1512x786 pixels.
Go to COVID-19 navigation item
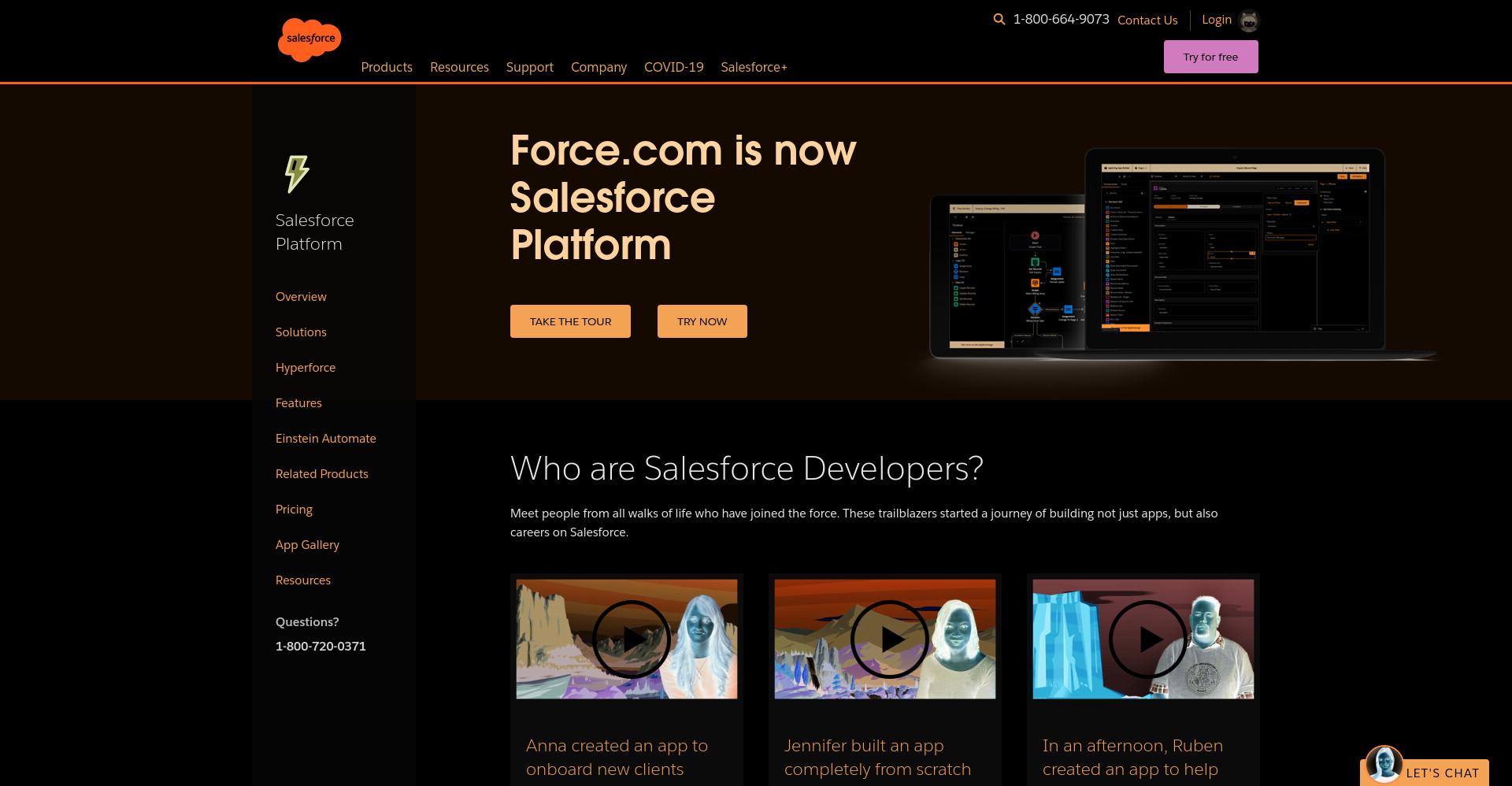(674, 67)
